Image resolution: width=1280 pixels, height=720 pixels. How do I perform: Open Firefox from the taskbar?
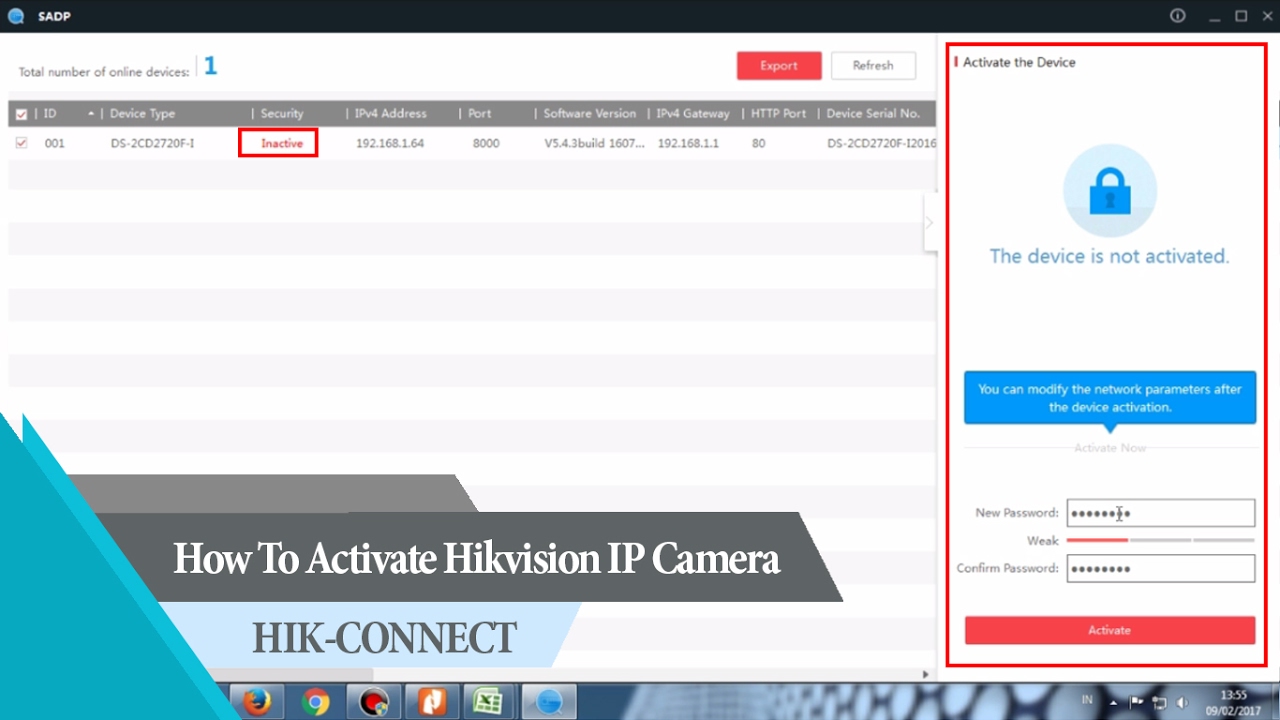pyautogui.click(x=258, y=702)
